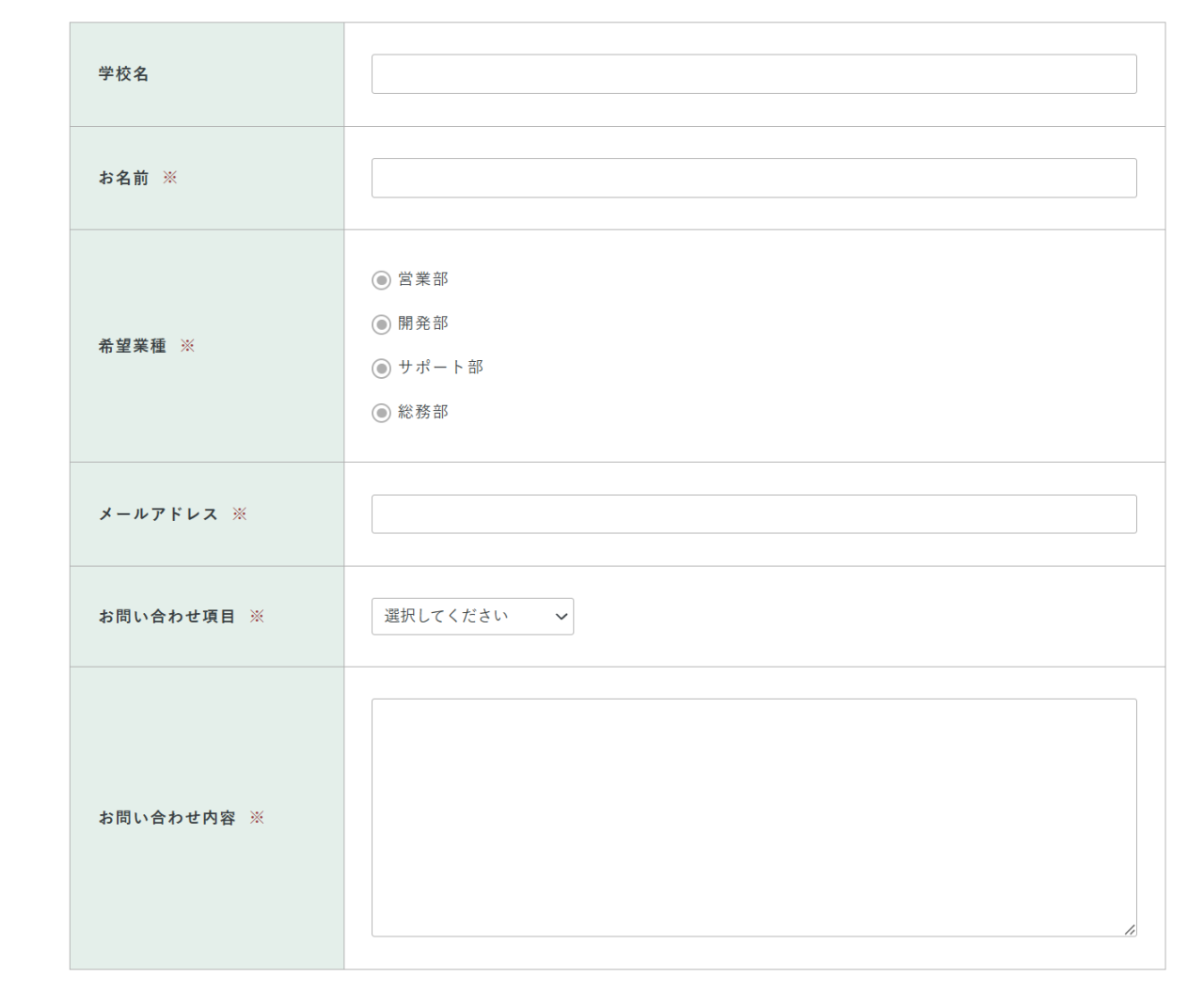Focus the お名前 input field

pos(753,178)
